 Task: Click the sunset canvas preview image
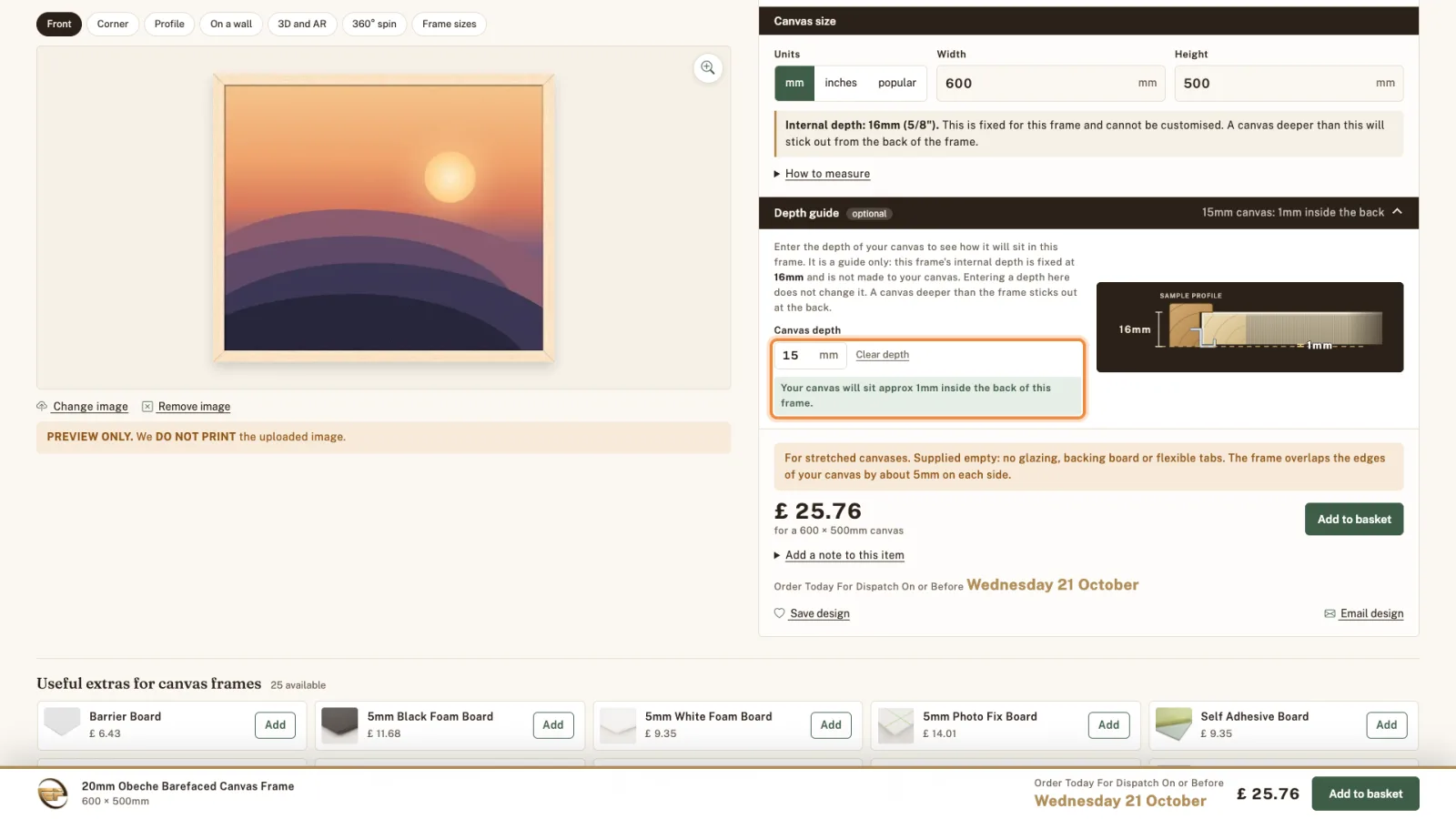click(384, 218)
